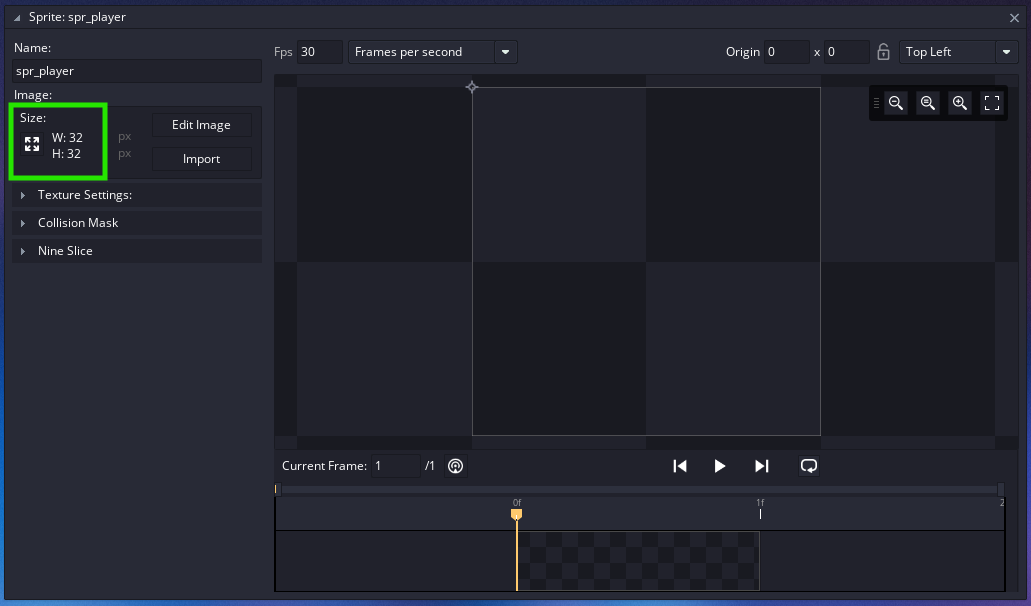Open the Frames per second dropdown
Viewport: 1031px width, 606px height.
pyautogui.click(x=505, y=52)
